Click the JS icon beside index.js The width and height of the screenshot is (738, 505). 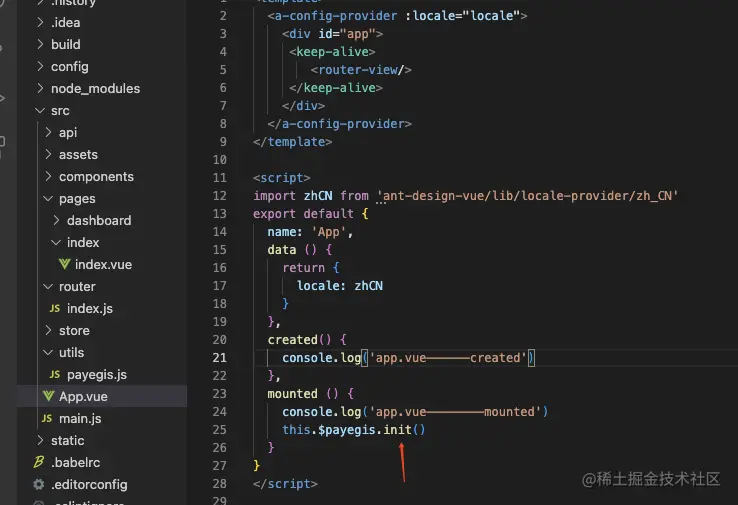(55, 308)
